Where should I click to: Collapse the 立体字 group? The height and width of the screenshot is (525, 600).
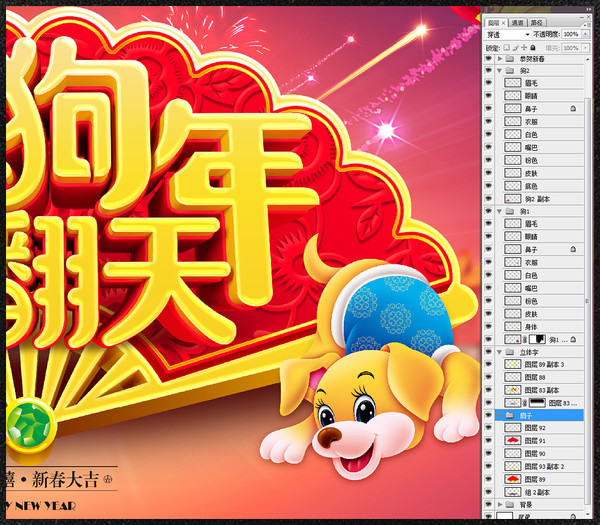(x=499, y=352)
